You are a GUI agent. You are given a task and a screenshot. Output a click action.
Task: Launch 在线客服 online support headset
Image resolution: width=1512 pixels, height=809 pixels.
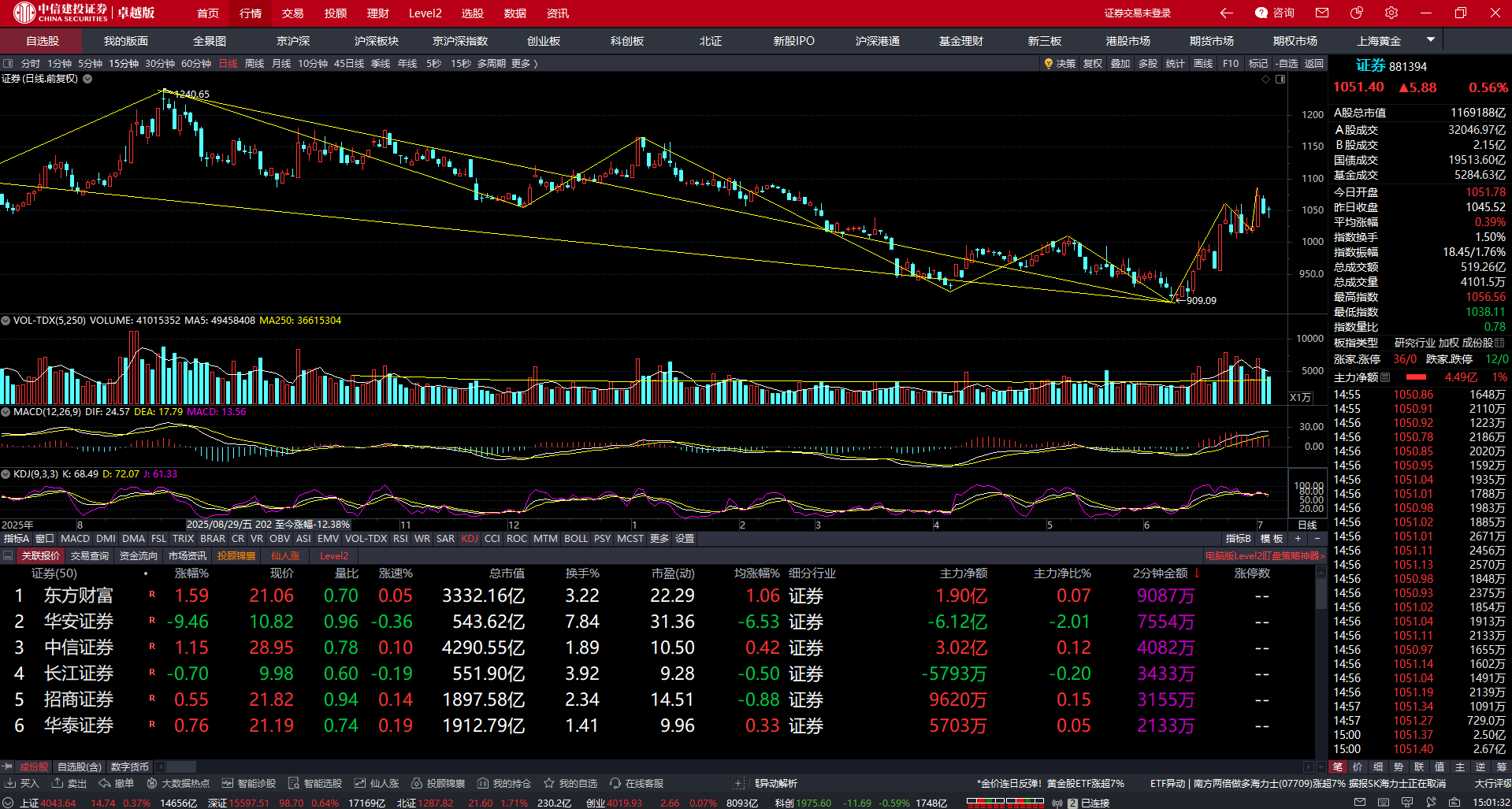[x=637, y=783]
